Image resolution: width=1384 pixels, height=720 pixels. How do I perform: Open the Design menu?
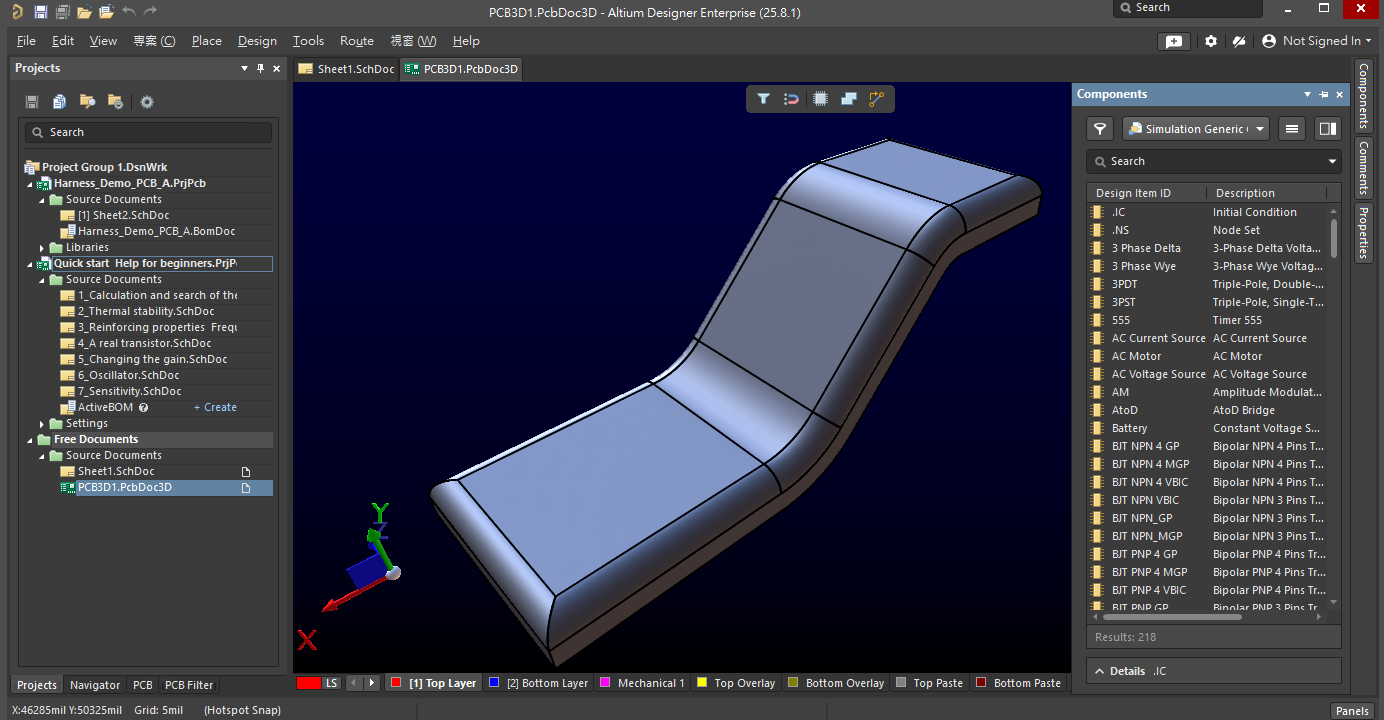257,41
